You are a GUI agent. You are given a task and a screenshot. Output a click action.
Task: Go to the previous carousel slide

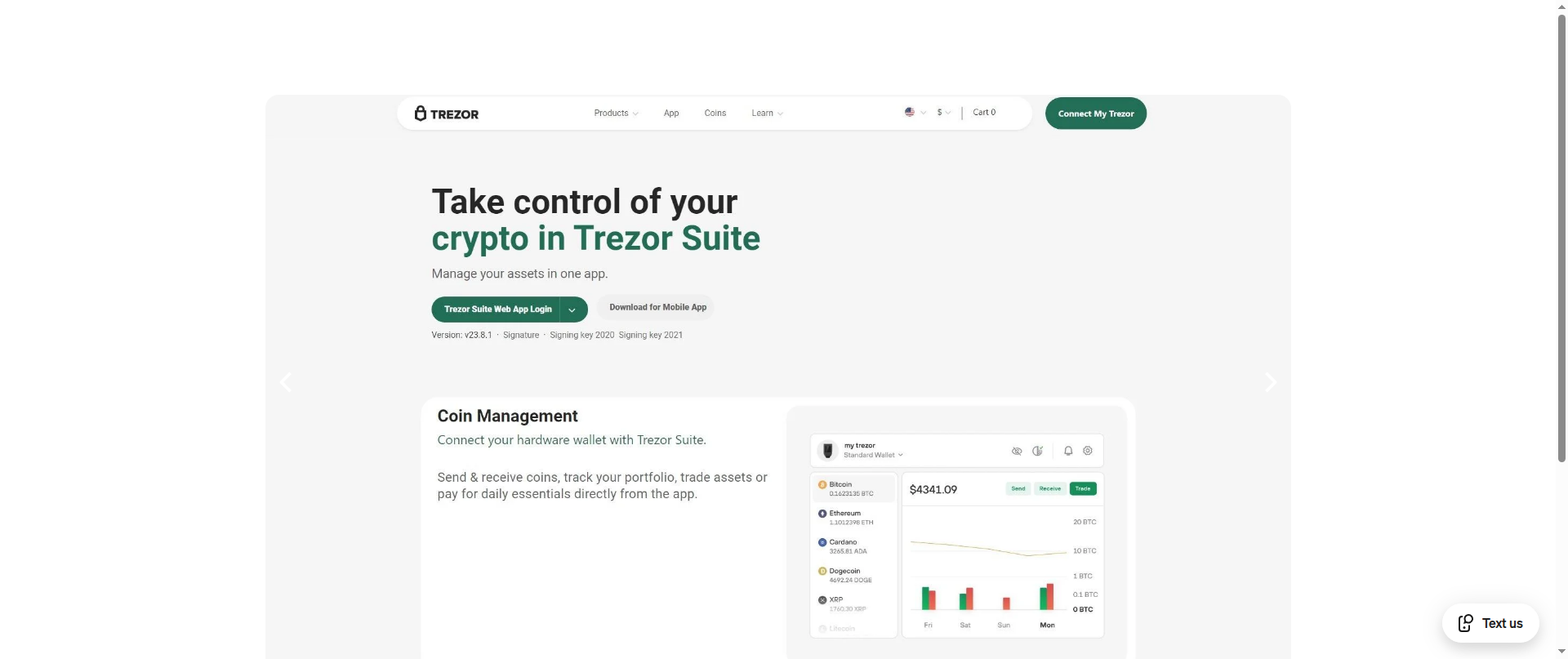[286, 382]
